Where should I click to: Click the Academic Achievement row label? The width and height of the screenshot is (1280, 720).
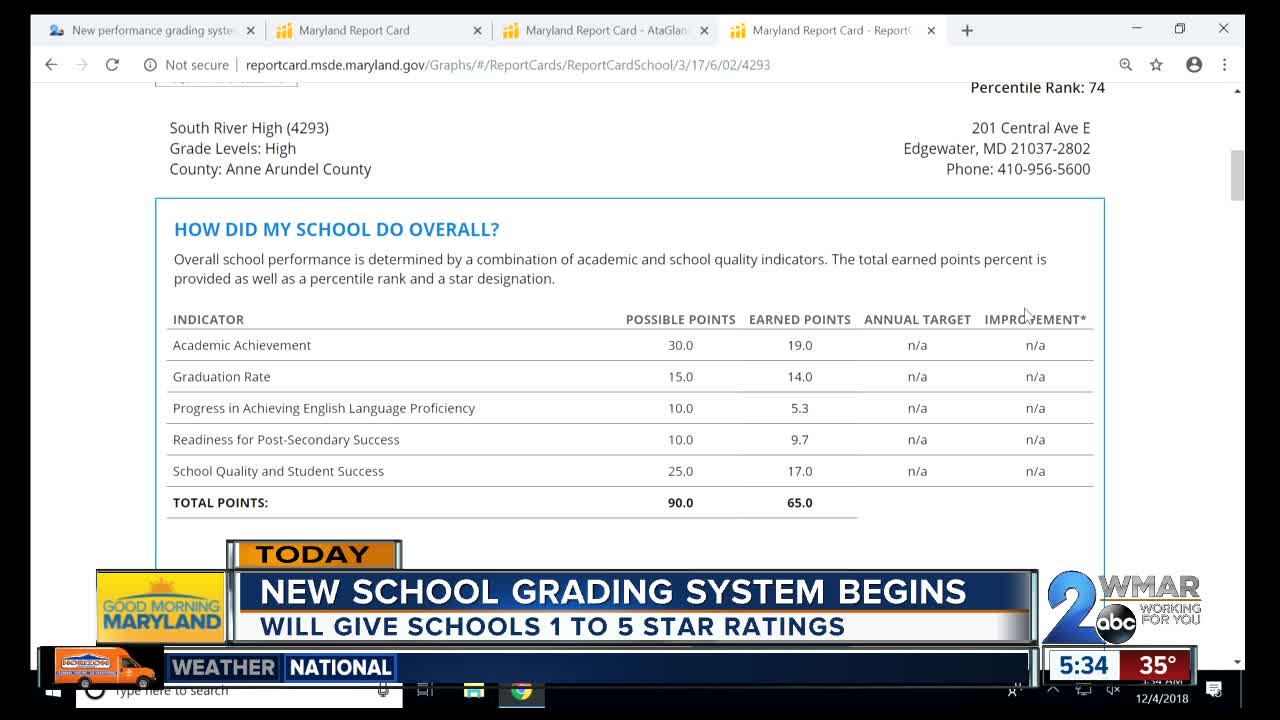point(242,345)
